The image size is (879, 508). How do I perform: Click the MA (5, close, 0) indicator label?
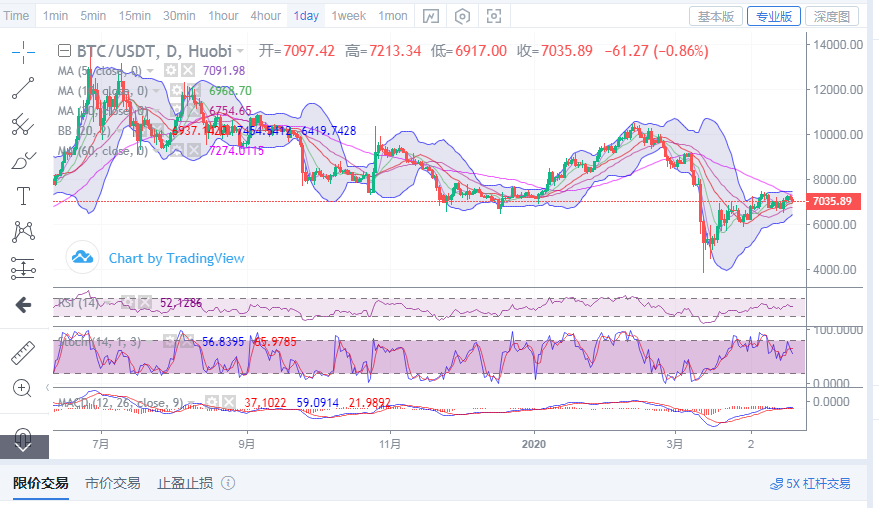click(x=99, y=71)
